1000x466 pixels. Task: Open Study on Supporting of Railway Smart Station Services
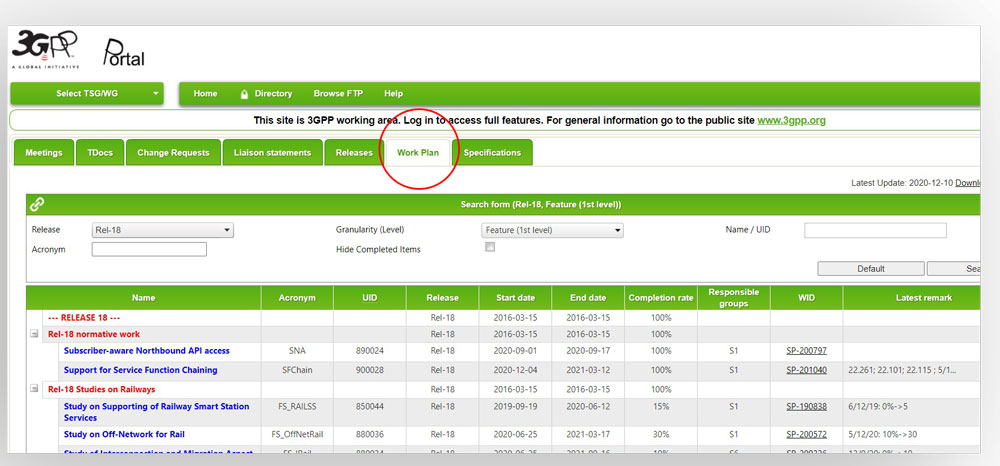156,412
